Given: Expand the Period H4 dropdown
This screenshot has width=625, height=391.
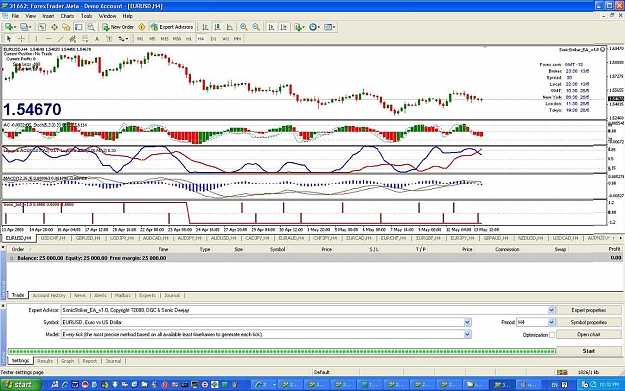Looking at the screenshot, I should point(551,322).
